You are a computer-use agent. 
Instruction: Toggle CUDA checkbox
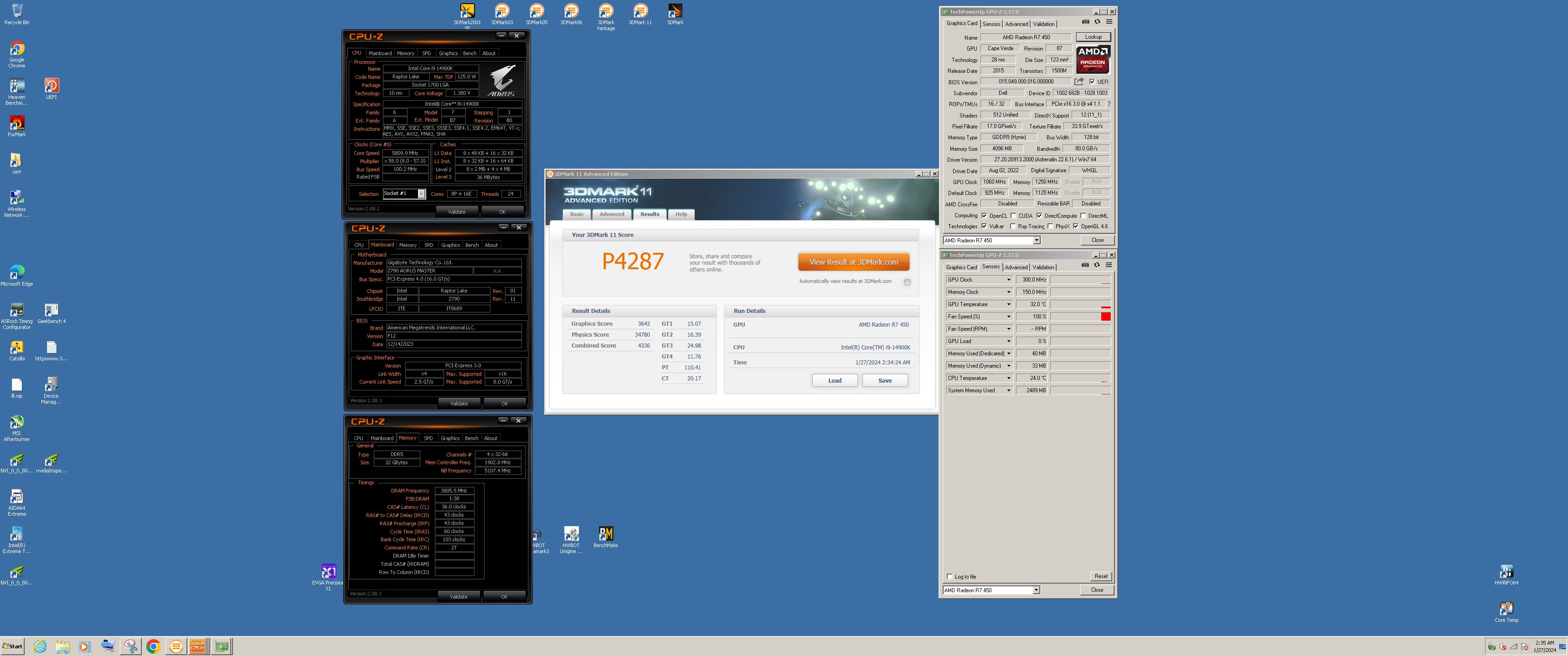coord(1013,215)
